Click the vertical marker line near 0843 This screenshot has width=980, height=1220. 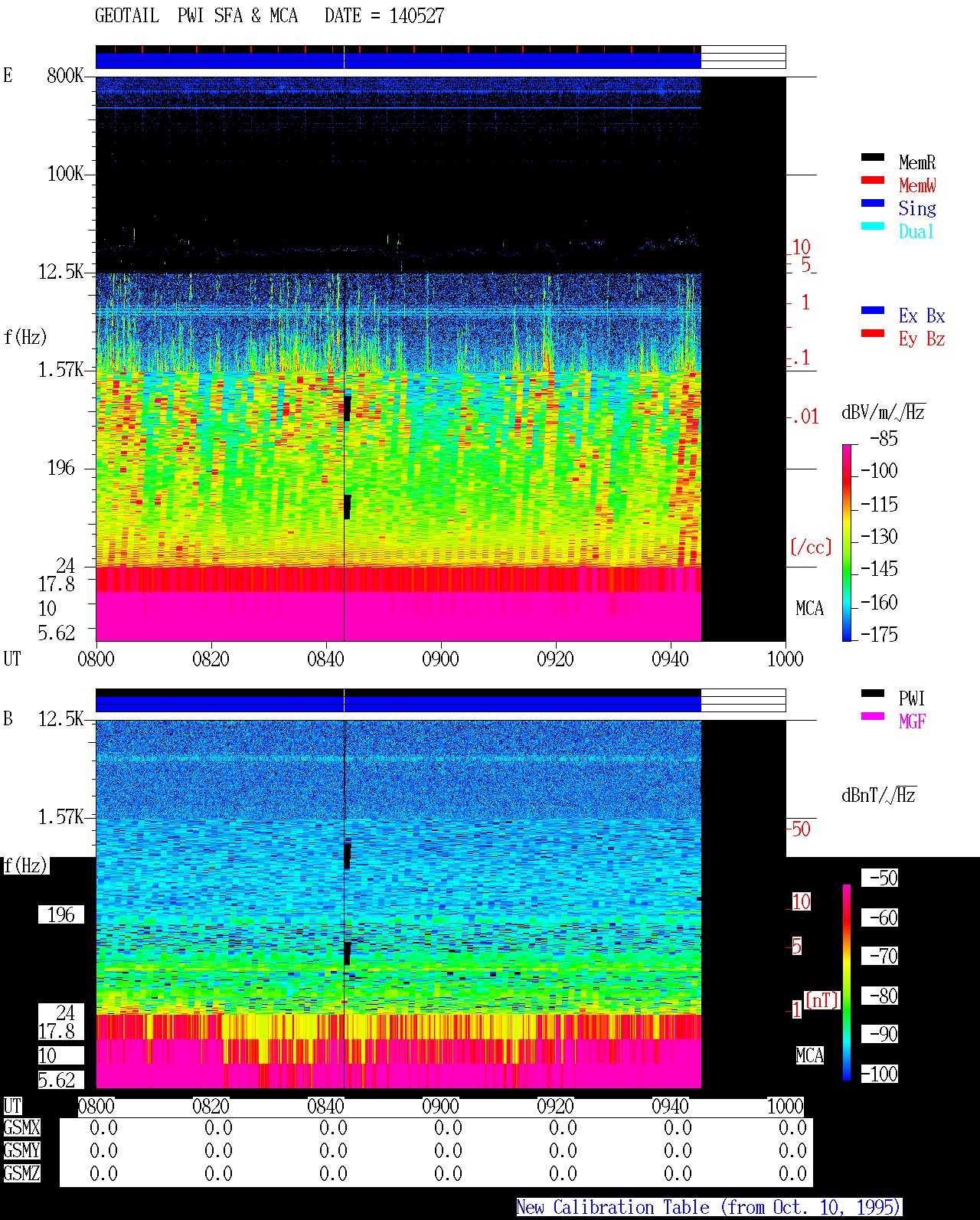pos(344,358)
